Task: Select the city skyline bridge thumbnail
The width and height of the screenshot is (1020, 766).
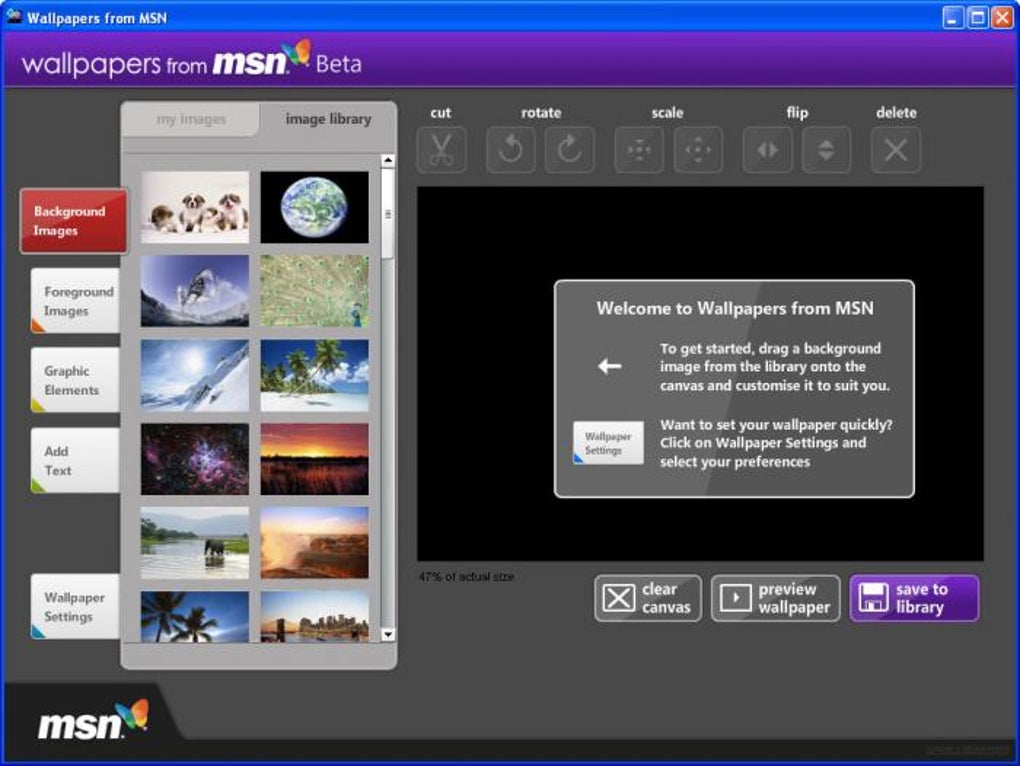Action: pyautogui.click(x=314, y=616)
